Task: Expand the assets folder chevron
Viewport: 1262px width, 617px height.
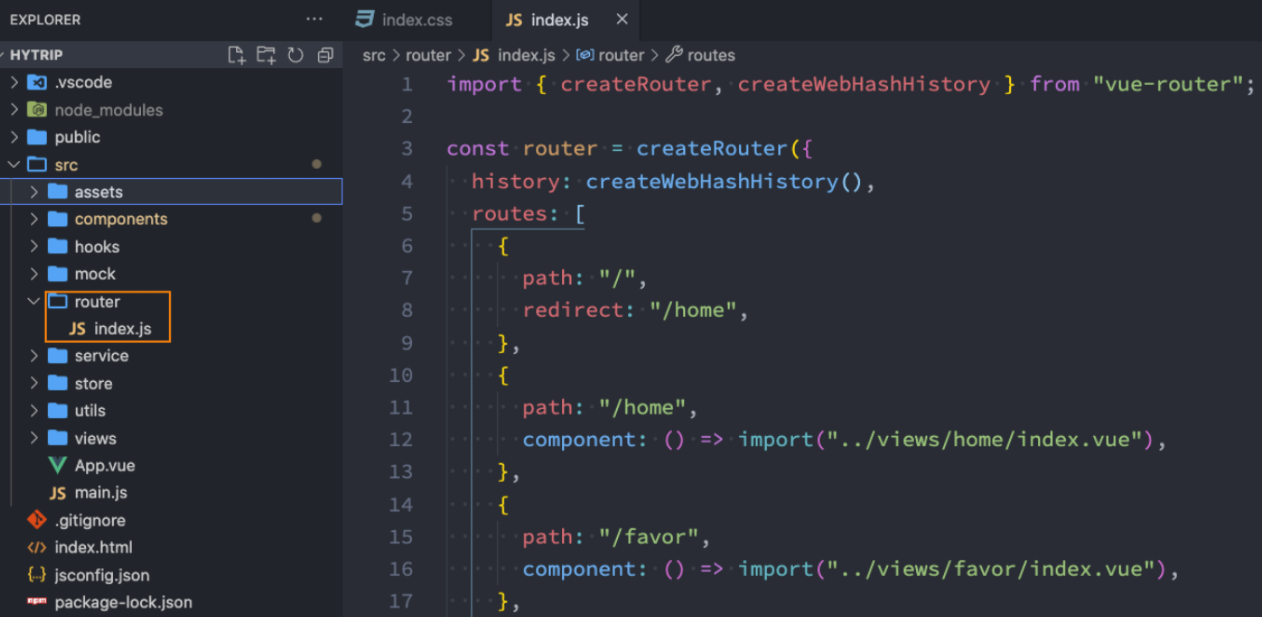Action: coord(34,192)
